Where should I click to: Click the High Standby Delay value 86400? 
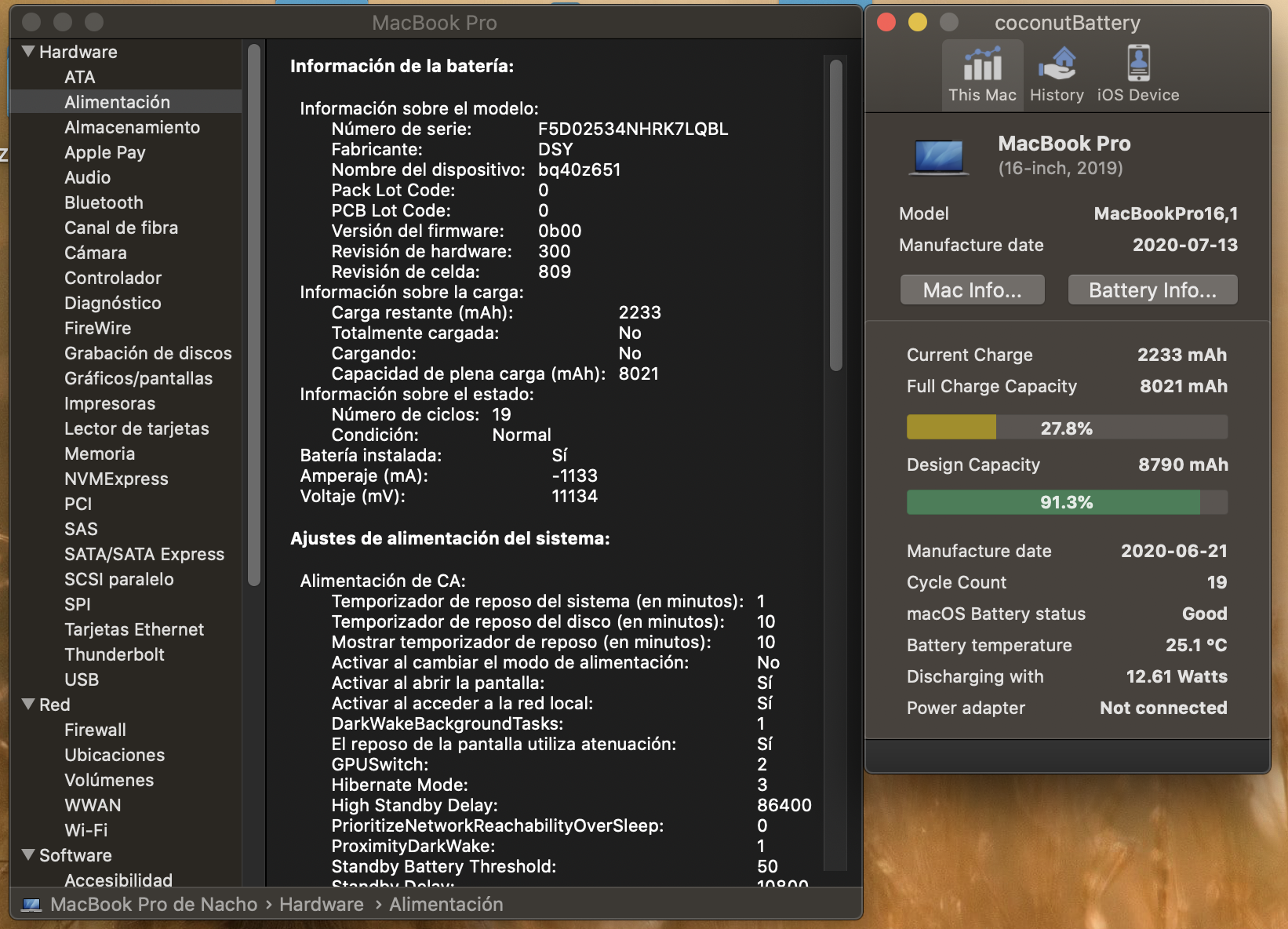point(784,805)
